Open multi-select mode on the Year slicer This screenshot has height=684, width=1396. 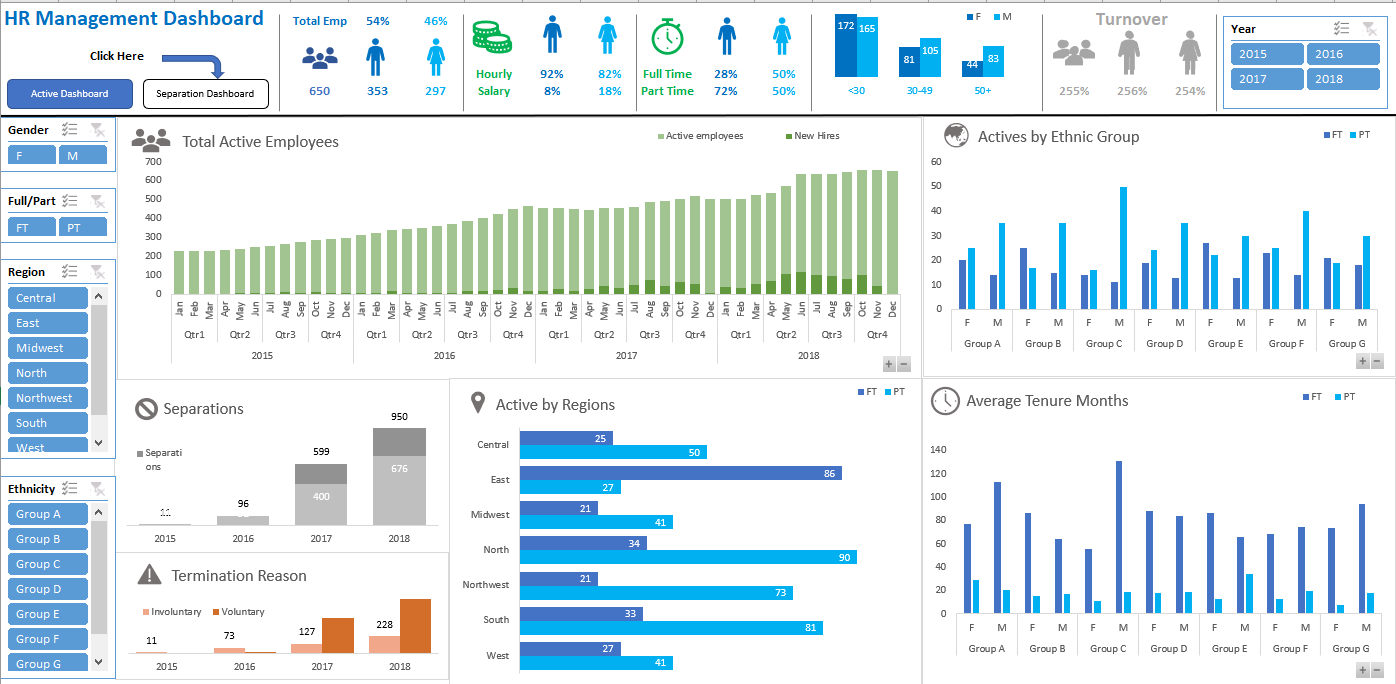1340,28
